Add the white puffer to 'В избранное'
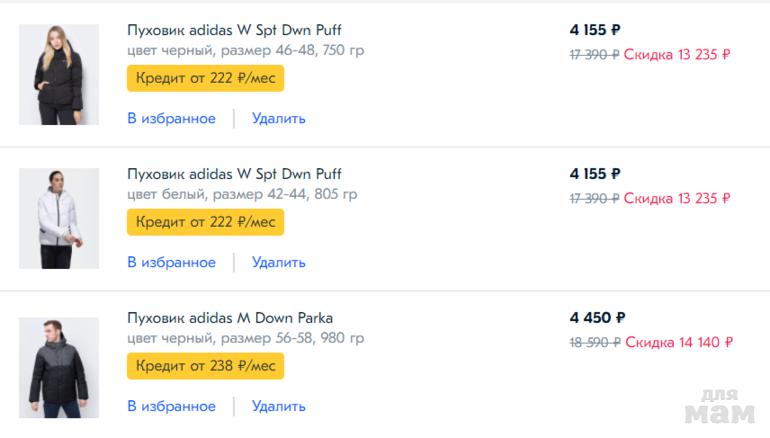This screenshot has height=438, width=770. point(171,263)
